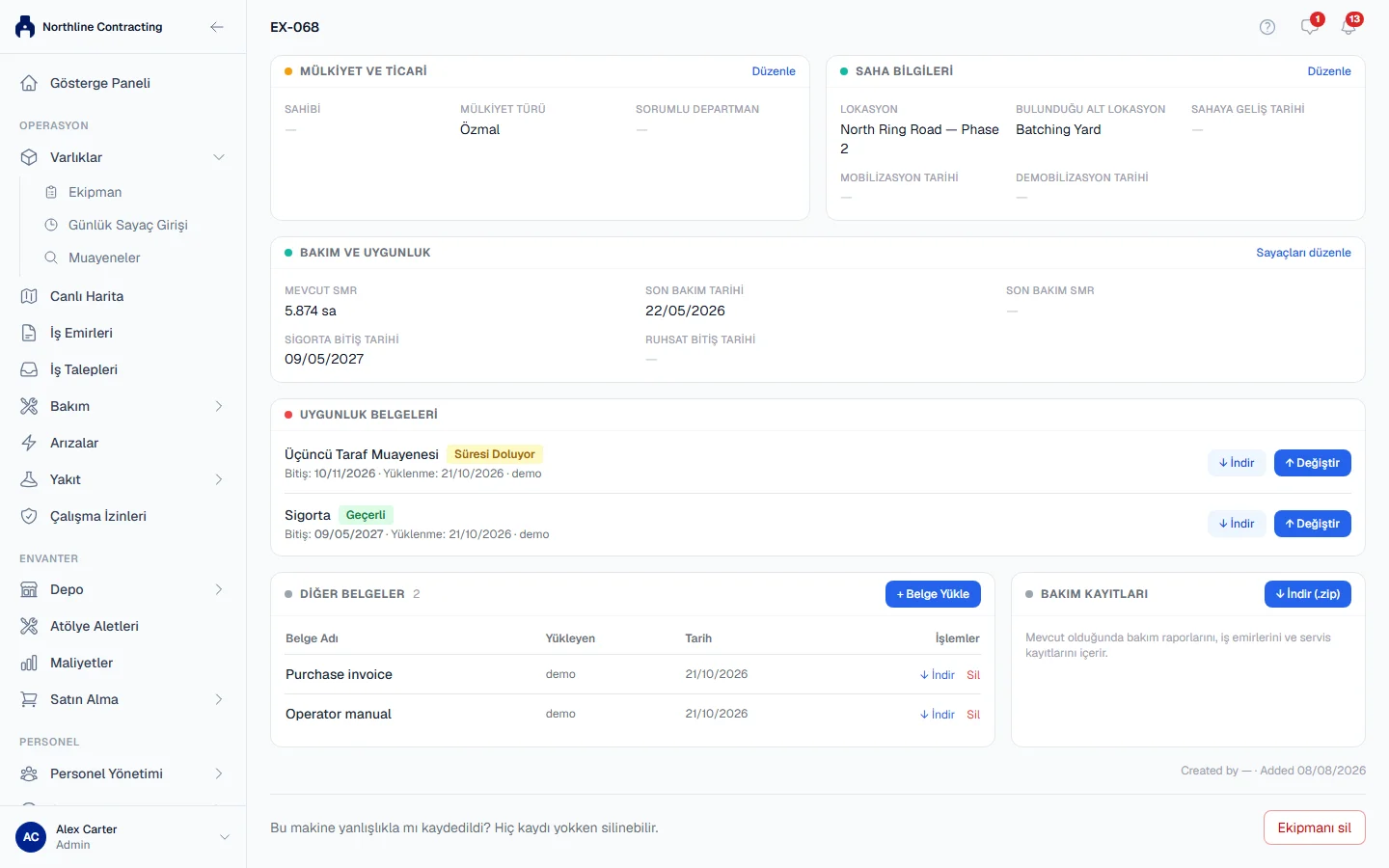This screenshot has width=1389, height=868.
Task: Click the Geçerli status badge
Action: pos(366,515)
